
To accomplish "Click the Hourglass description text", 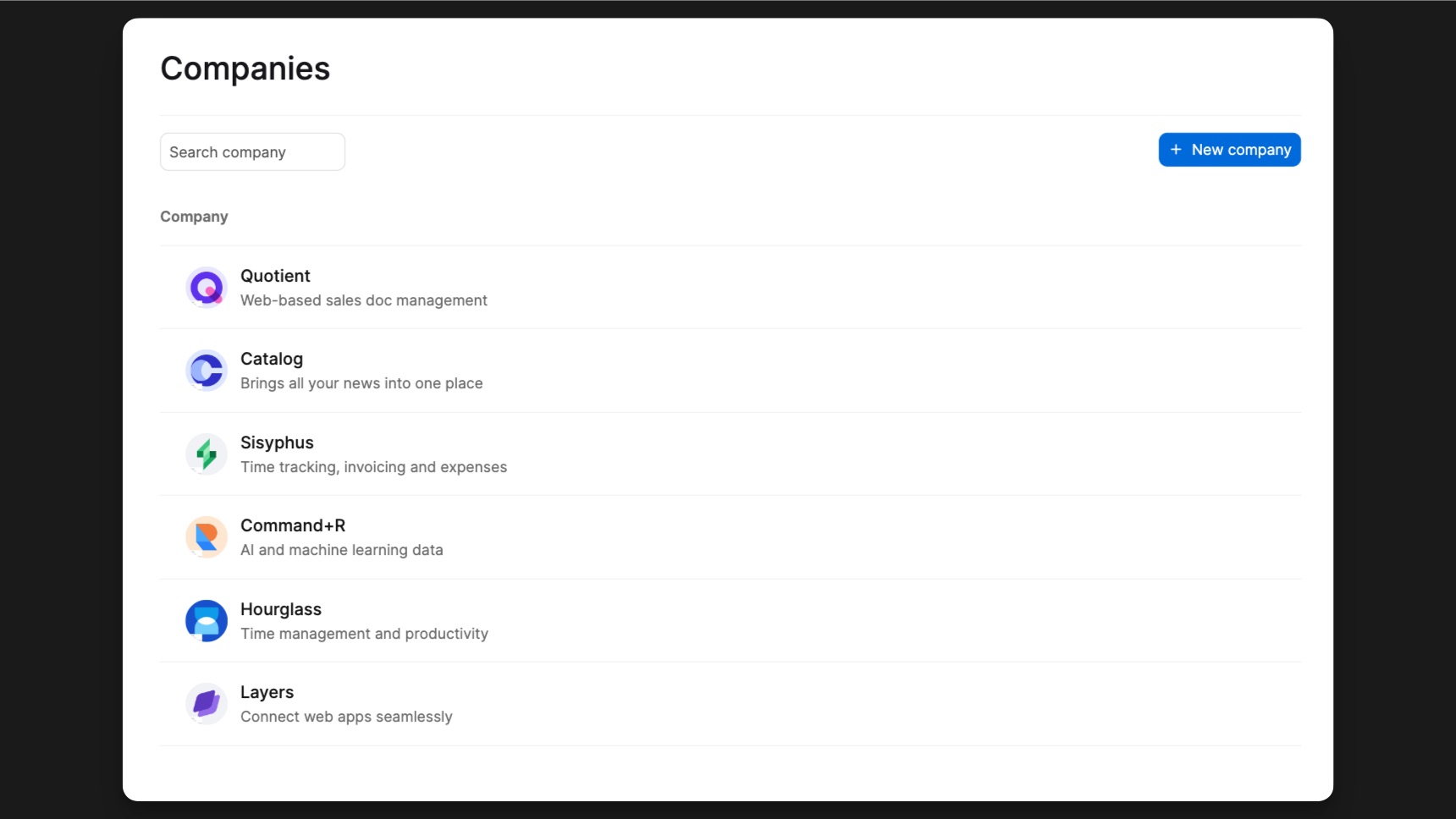I will click(364, 634).
